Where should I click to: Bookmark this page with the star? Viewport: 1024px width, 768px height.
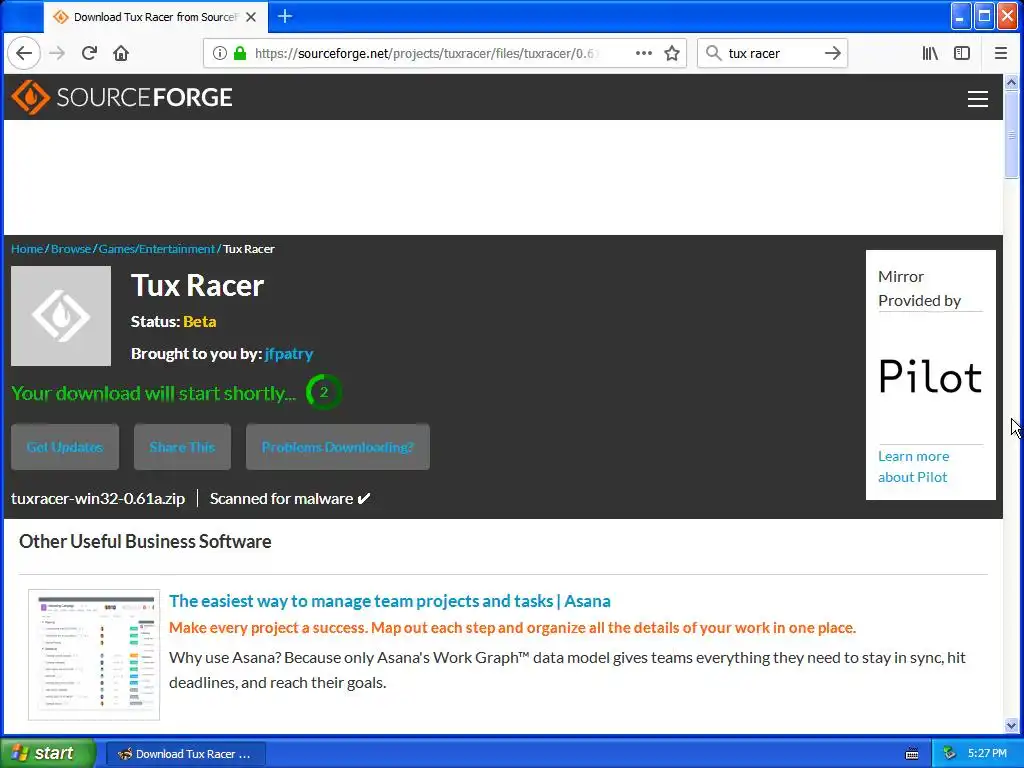[x=672, y=54]
